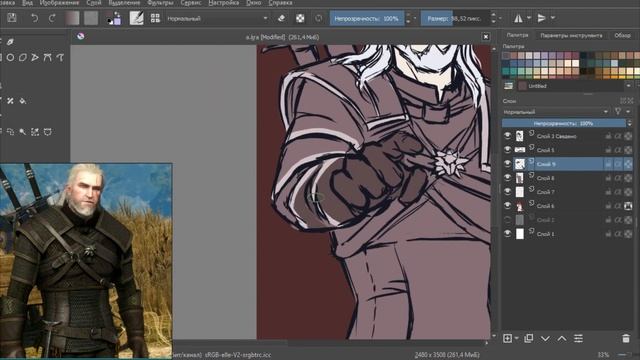This screenshot has width=640, height=360.
Task: Reload the original brush preset
Action: coord(318,18)
